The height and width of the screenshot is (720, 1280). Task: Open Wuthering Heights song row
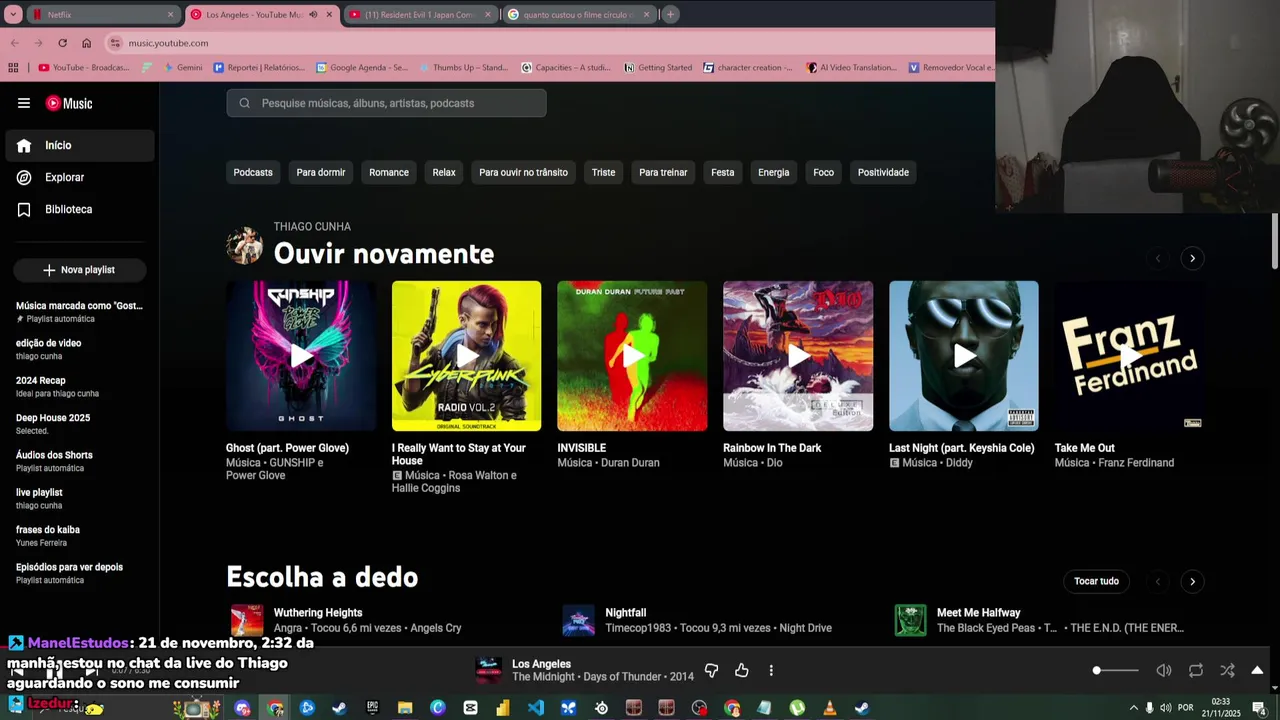[385, 620]
